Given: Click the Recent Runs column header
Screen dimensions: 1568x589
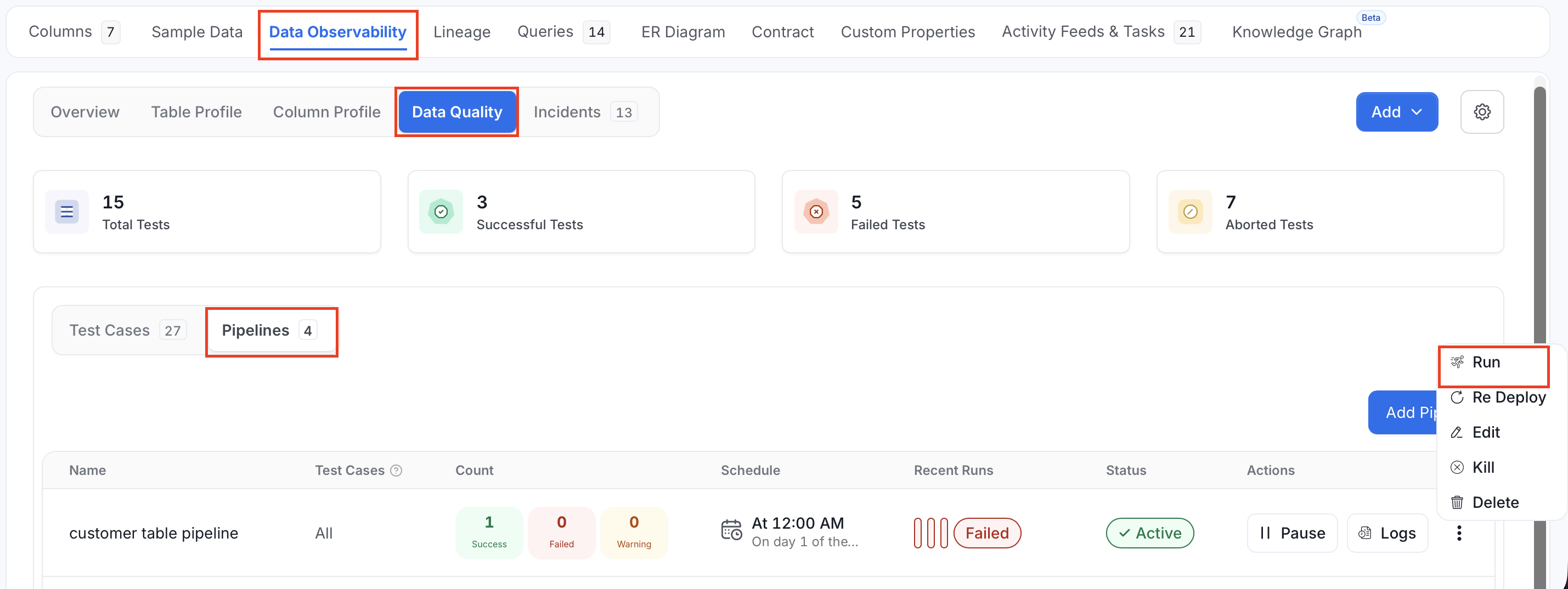Looking at the screenshot, I should click(953, 471).
